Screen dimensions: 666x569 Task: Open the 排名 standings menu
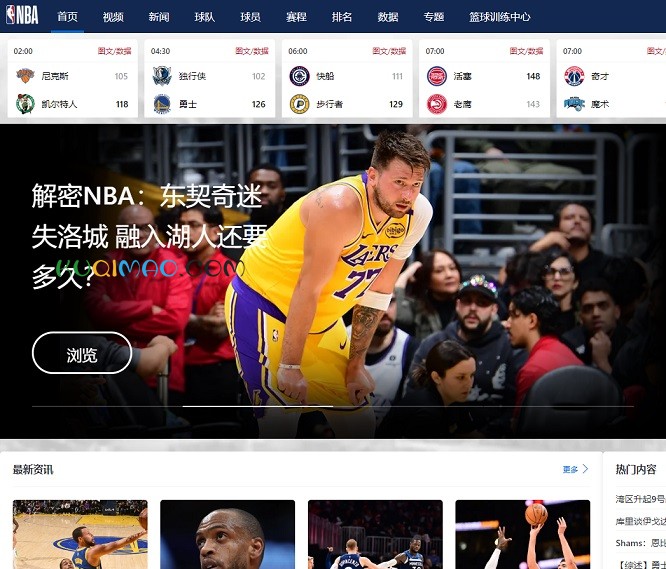(x=342, y=17)
